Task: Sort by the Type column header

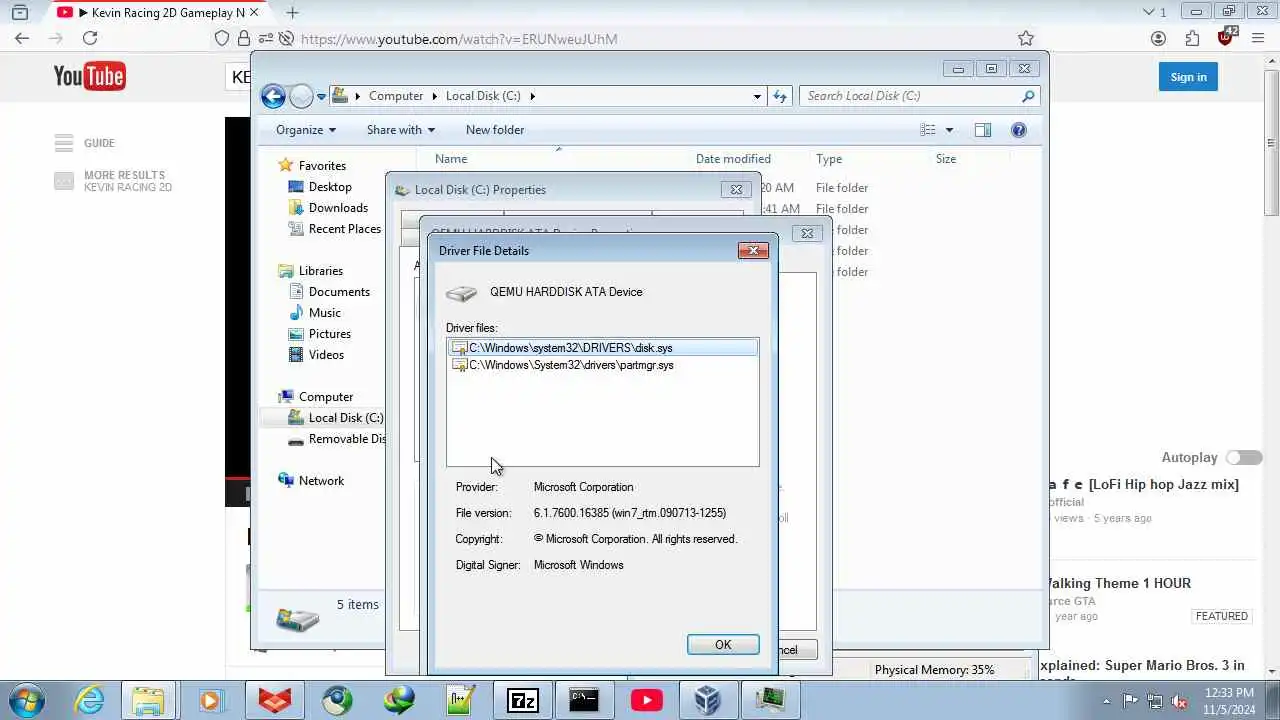Action: pos(829,159)
